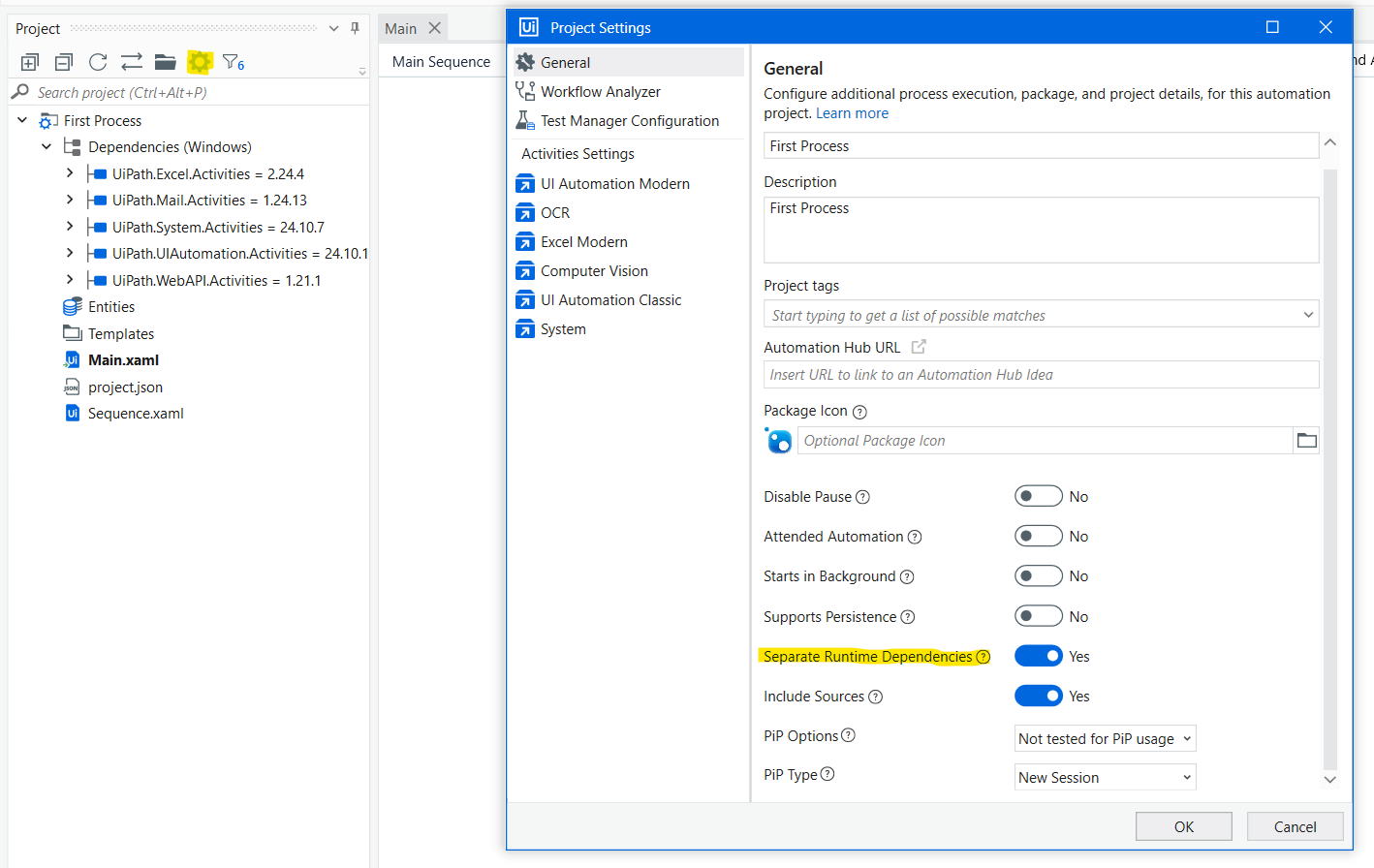
Task: Expand UiPath.Excel.Activities dependency
Action: pos(70,173)
